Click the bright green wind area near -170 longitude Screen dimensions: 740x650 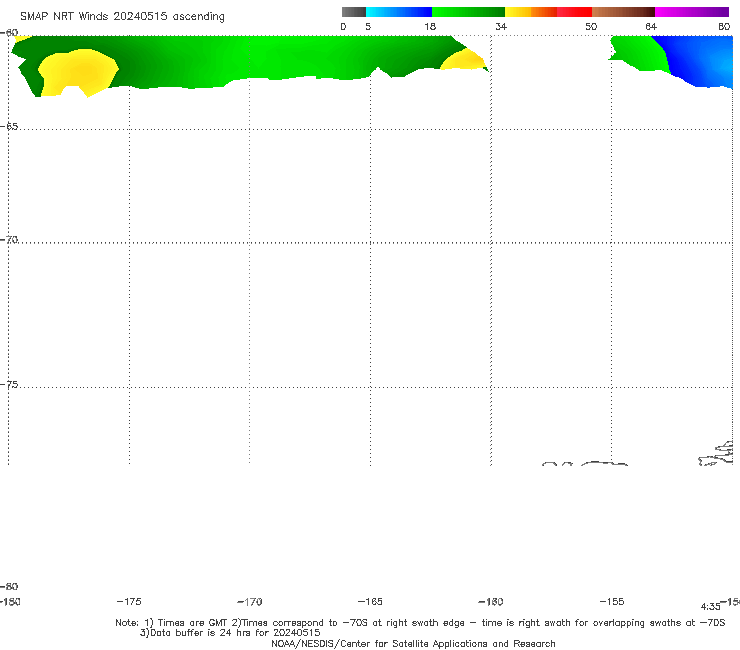[264, 59]
